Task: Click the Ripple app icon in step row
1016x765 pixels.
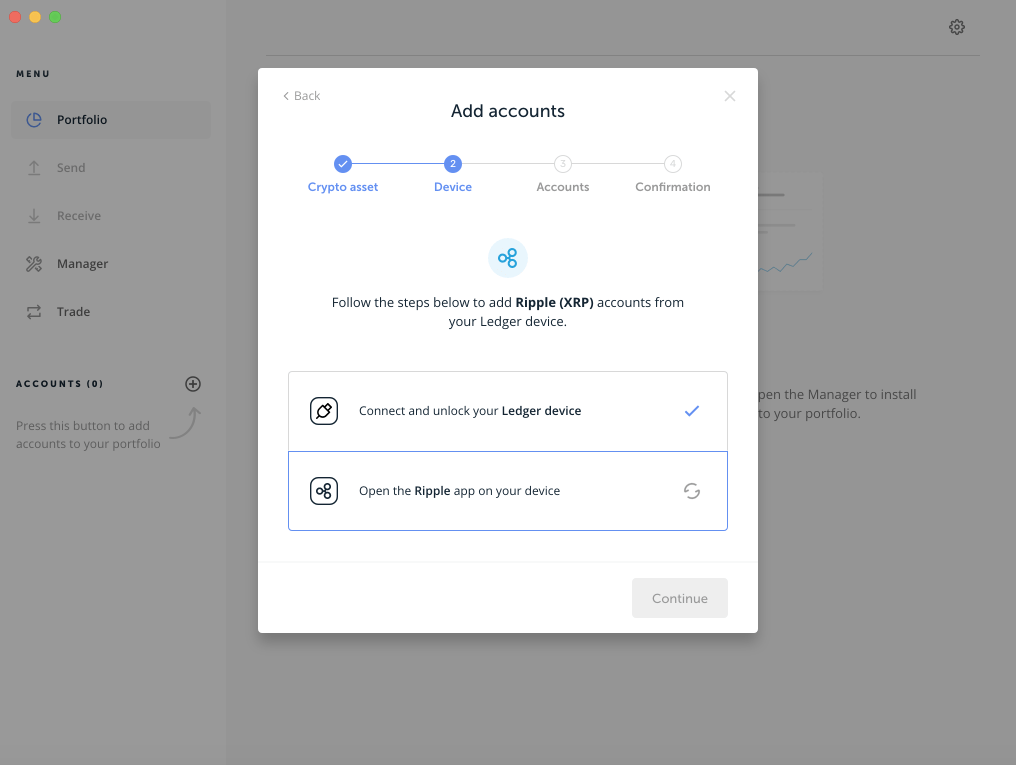Action: click(324, 491)
